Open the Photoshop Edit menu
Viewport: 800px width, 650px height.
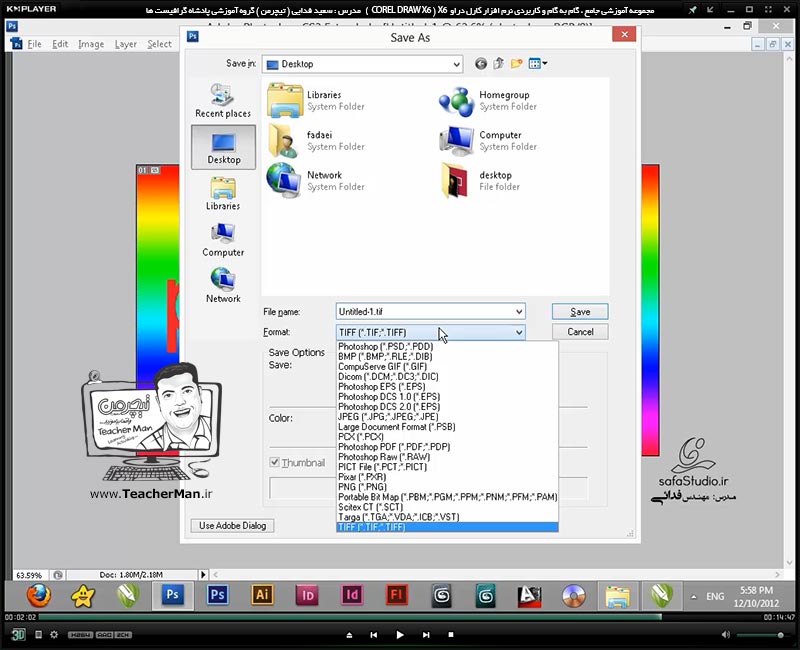point(60,44)
